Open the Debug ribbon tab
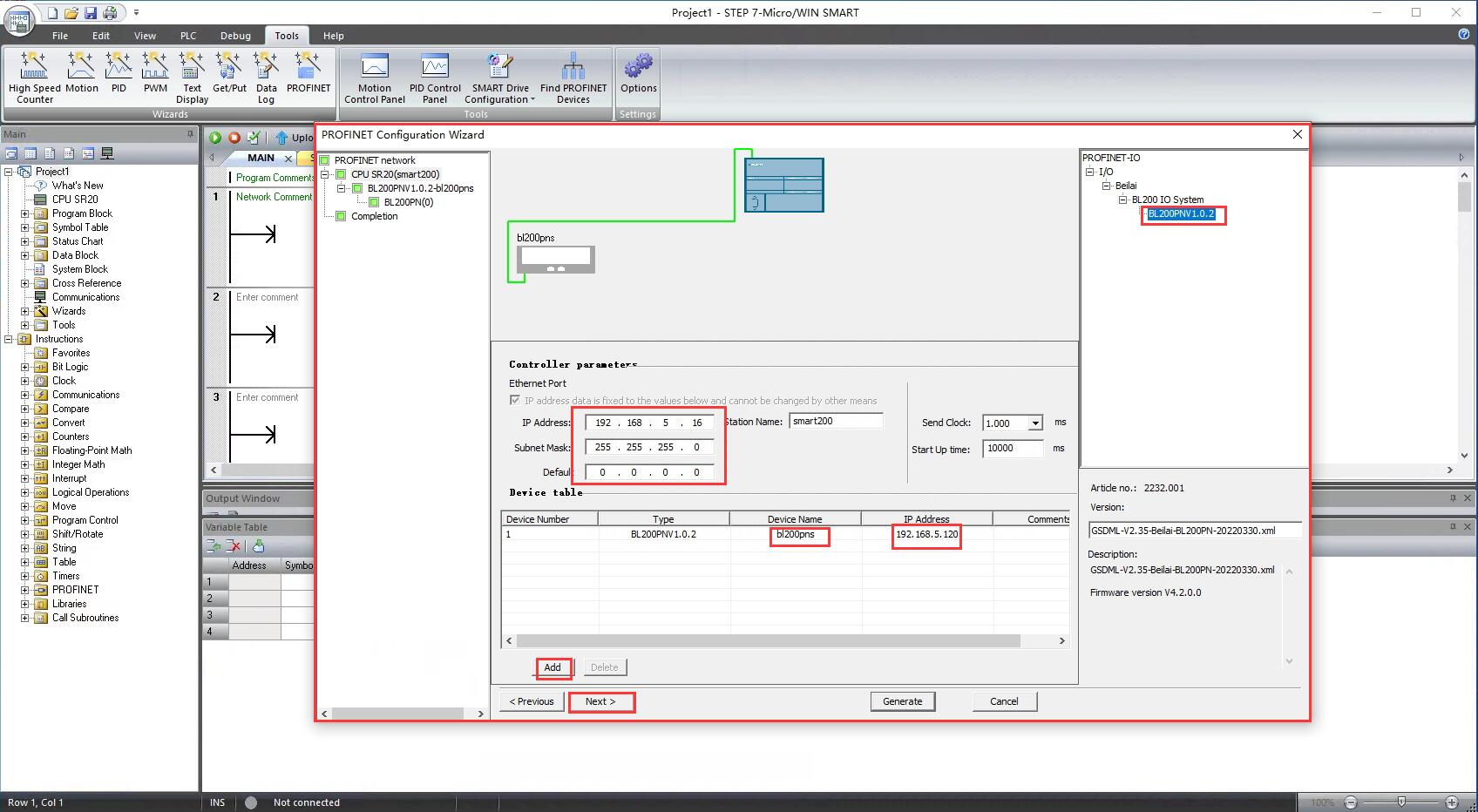The height and width of the screenshot is (812, 1478). pyautogui.click(x=235, y=36)
